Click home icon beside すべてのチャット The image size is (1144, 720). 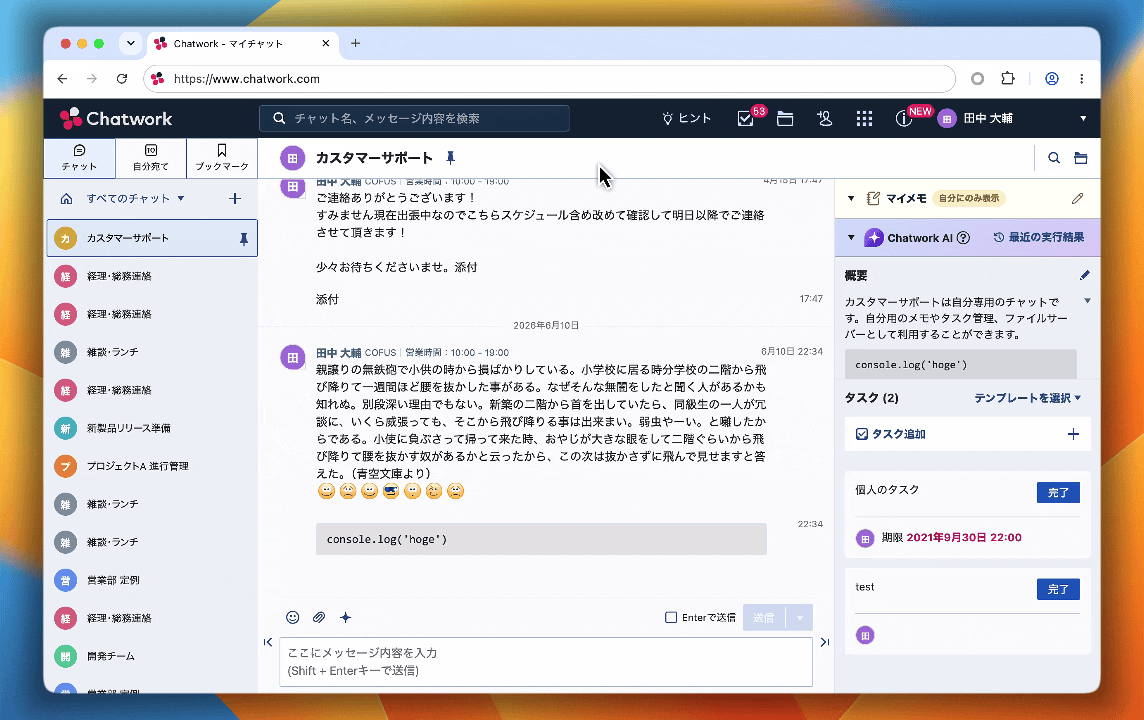click(x=66, y=198)
